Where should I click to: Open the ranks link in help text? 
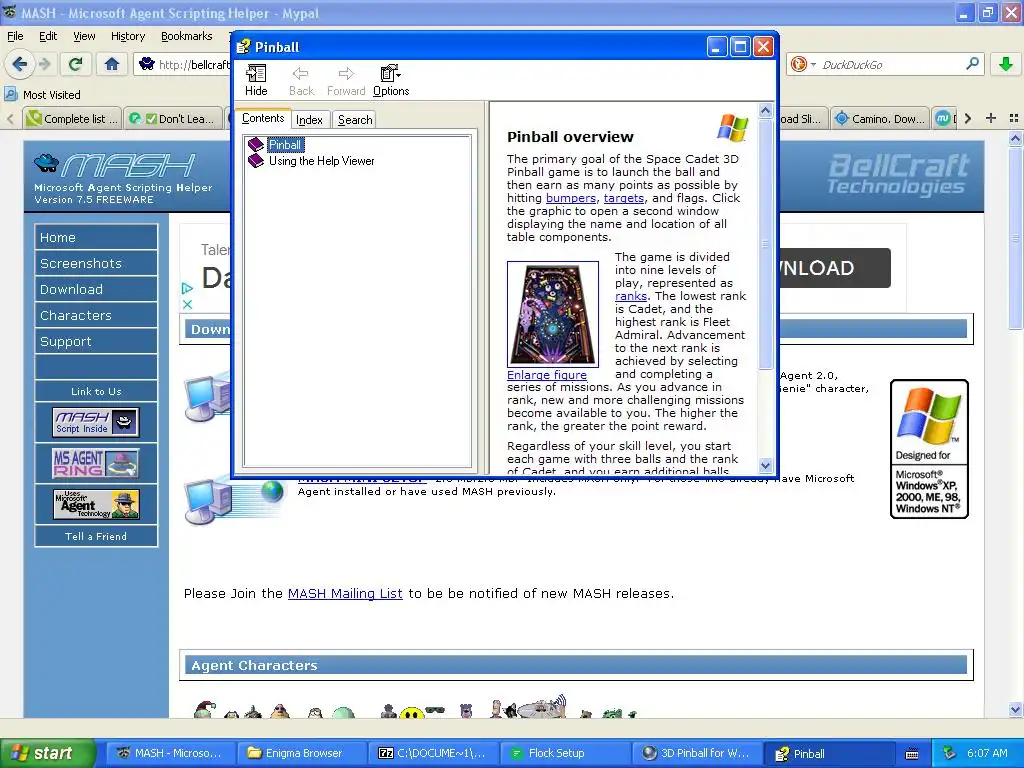coord(630,296)
